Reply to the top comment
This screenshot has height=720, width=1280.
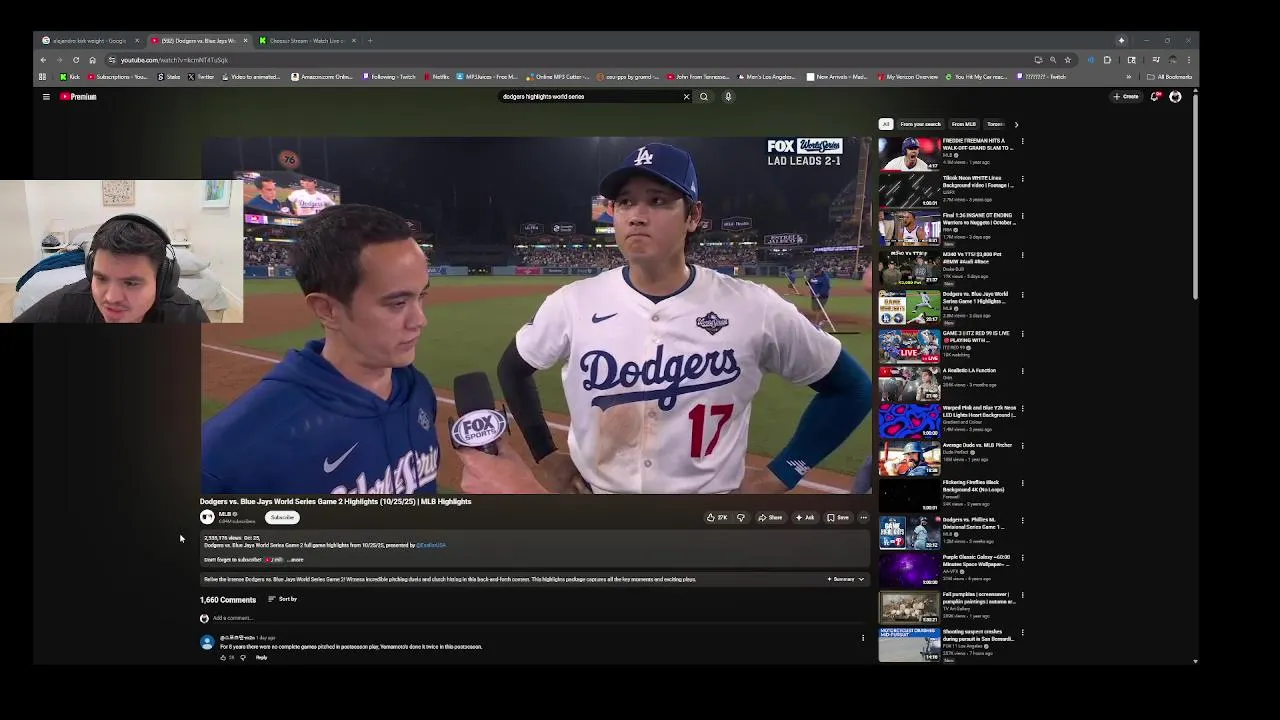[262, 658]
